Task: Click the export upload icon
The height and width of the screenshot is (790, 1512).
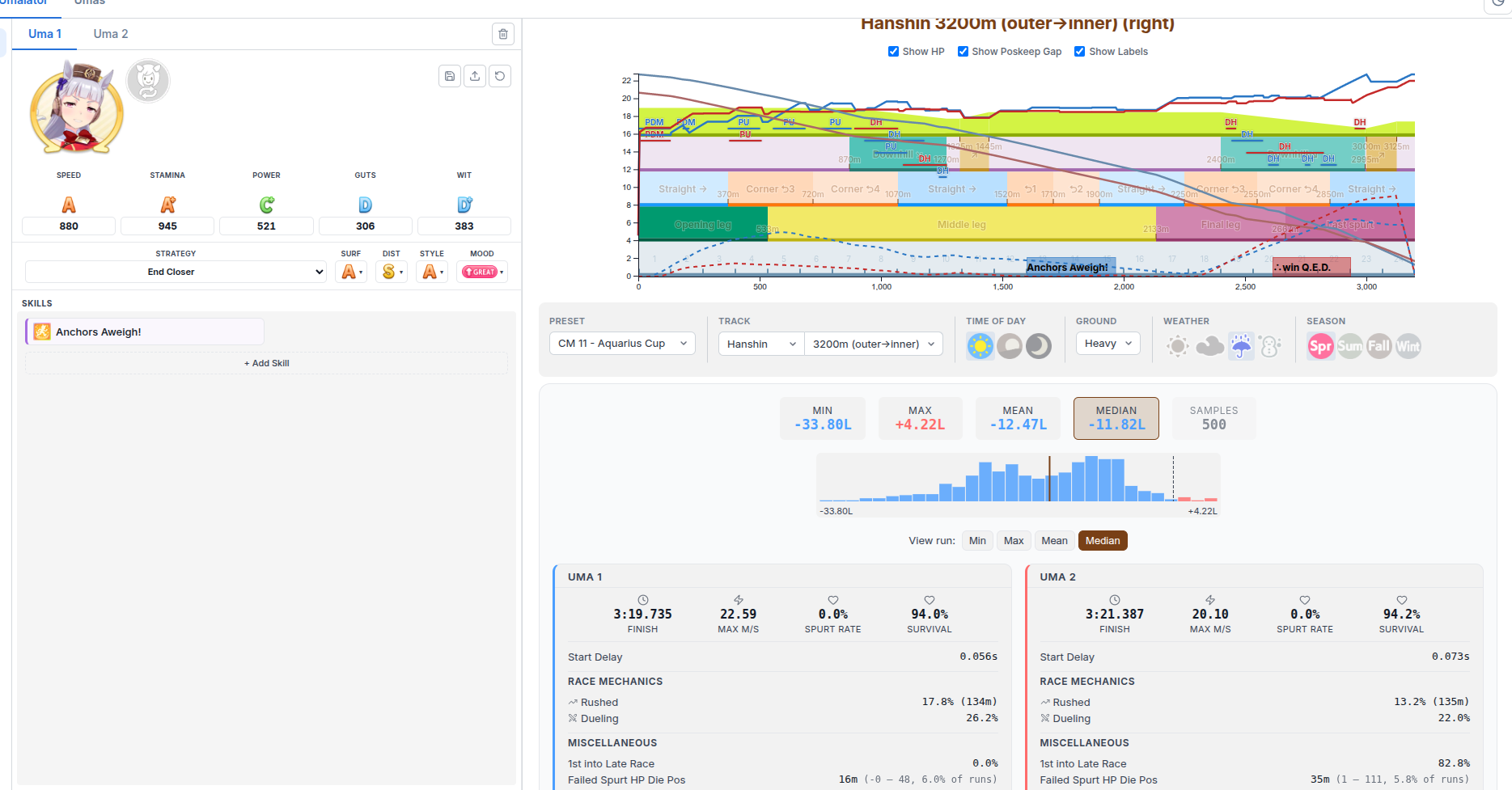Action: [475, 76]
